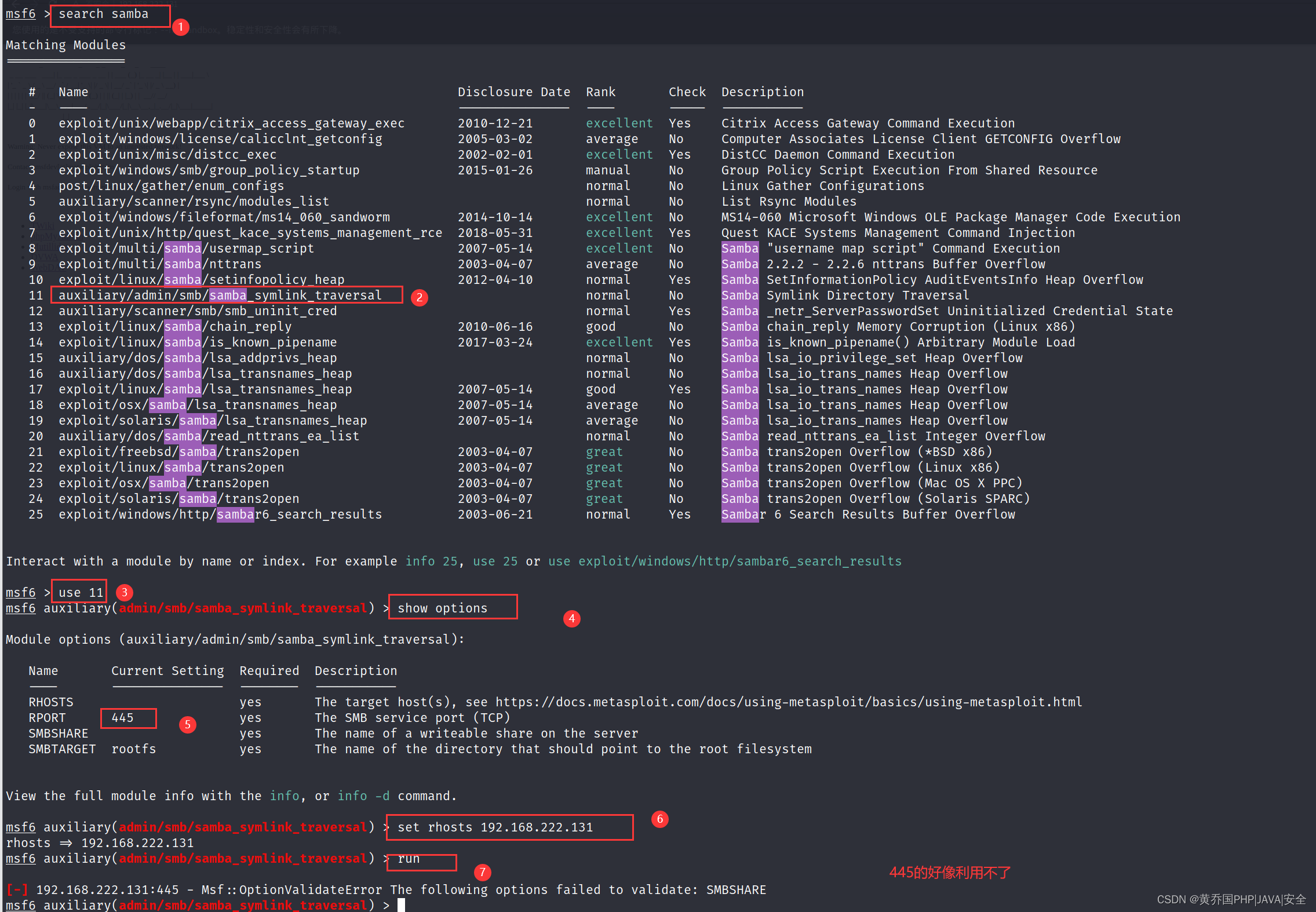Click exploit/linux/samba/setinfopolicy_heap module name
Image resolution: width=1316 pixels, height=912 pixels.
(202, 280)
